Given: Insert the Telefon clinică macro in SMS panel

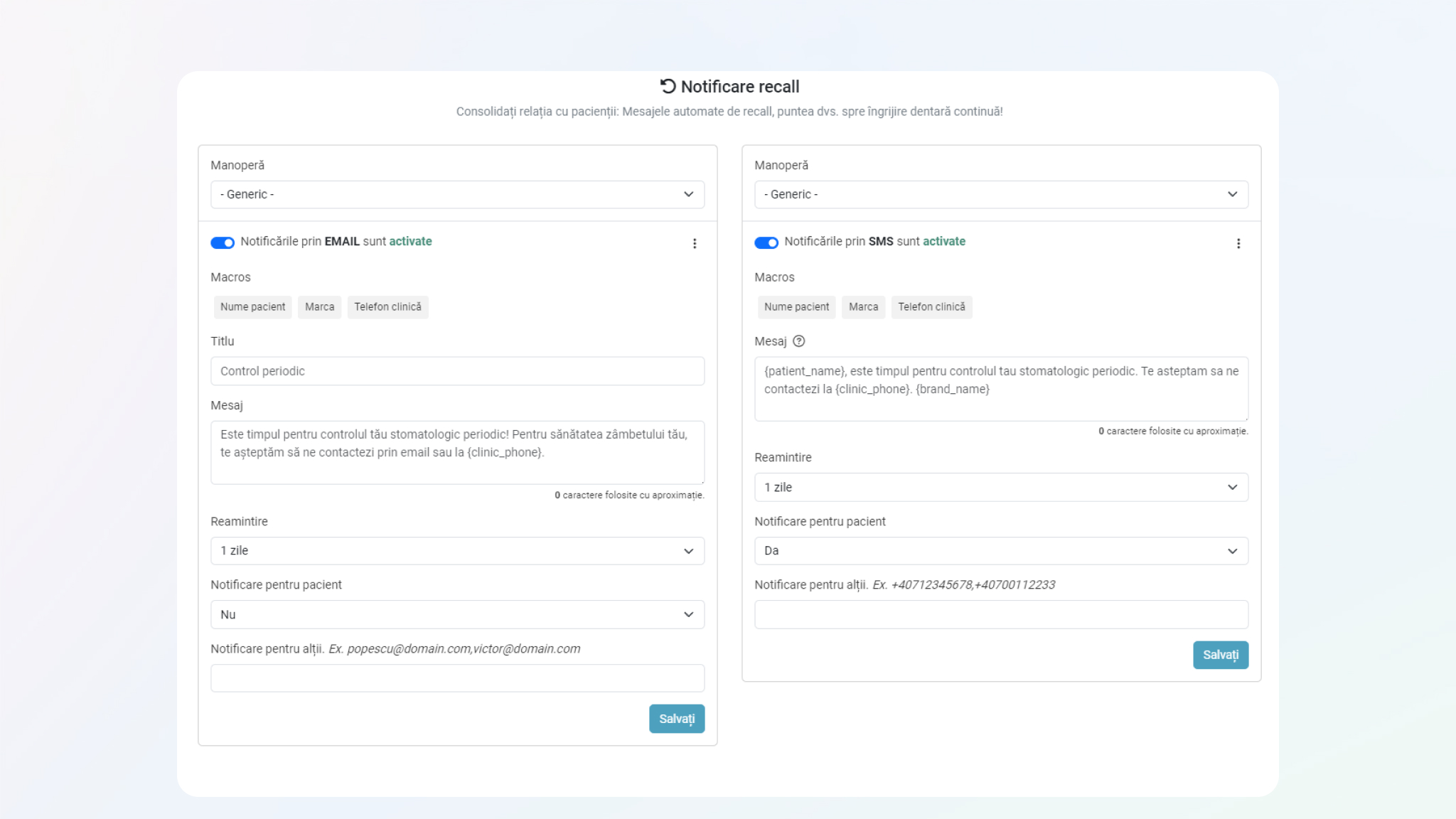Looking at the screenshot, I should 931,307.
